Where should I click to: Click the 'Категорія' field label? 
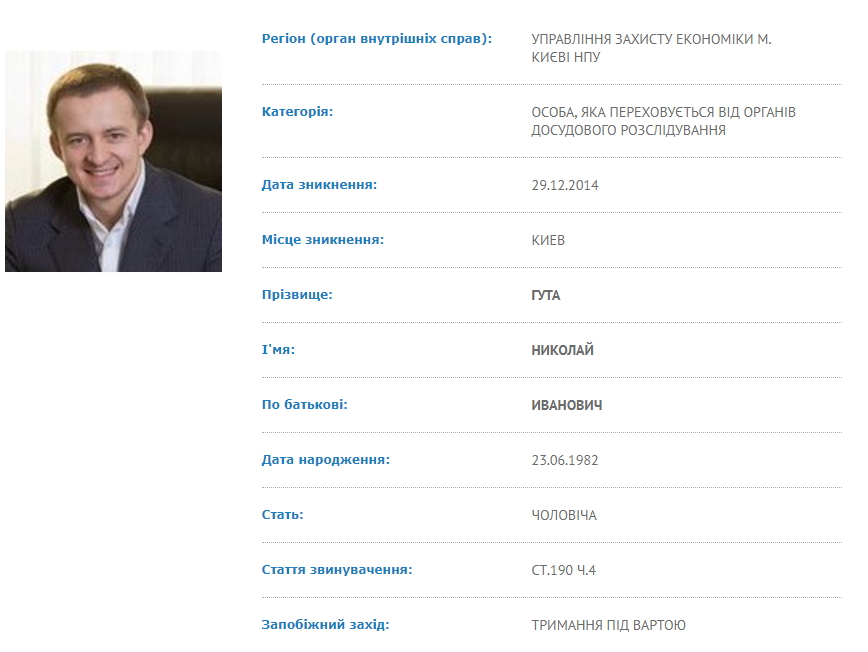point(297,112)
